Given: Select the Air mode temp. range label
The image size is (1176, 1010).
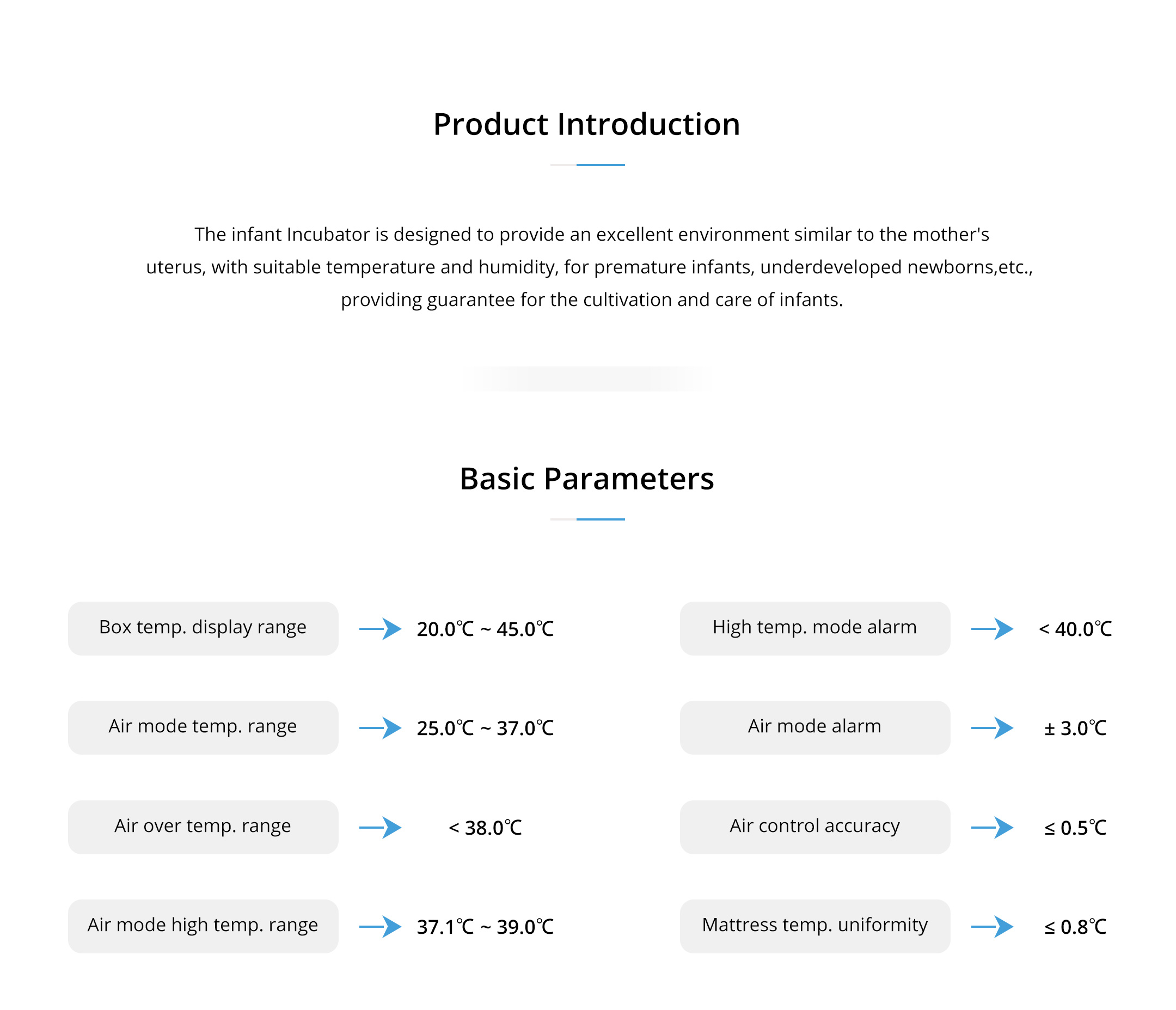Looking at the screenshot, I should 203,727.
